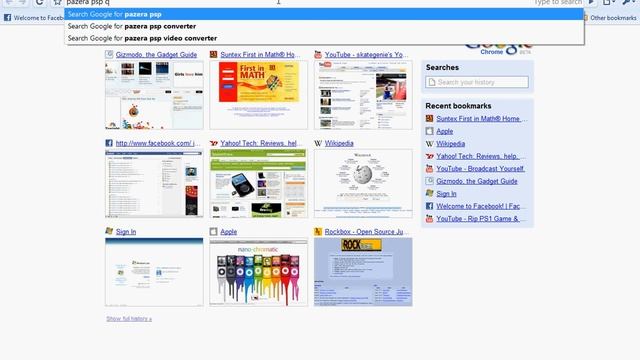Click Yahoo icon in Recent bookmarks
Image resolution: width=640 pixels, height=360 pixels.
(429, 156)
